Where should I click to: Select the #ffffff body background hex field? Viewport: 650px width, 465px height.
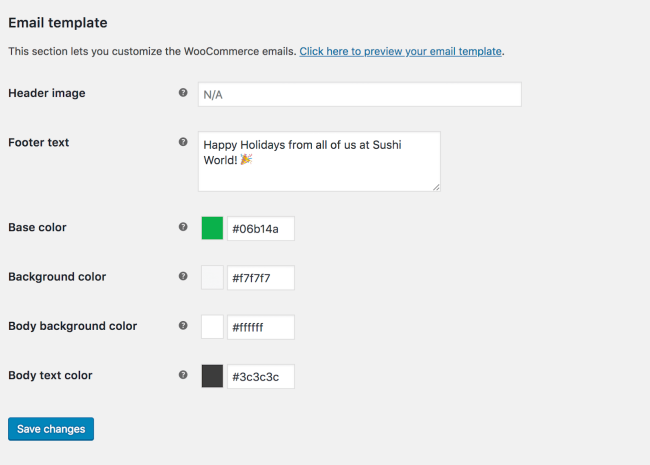[x=261, y=327]
